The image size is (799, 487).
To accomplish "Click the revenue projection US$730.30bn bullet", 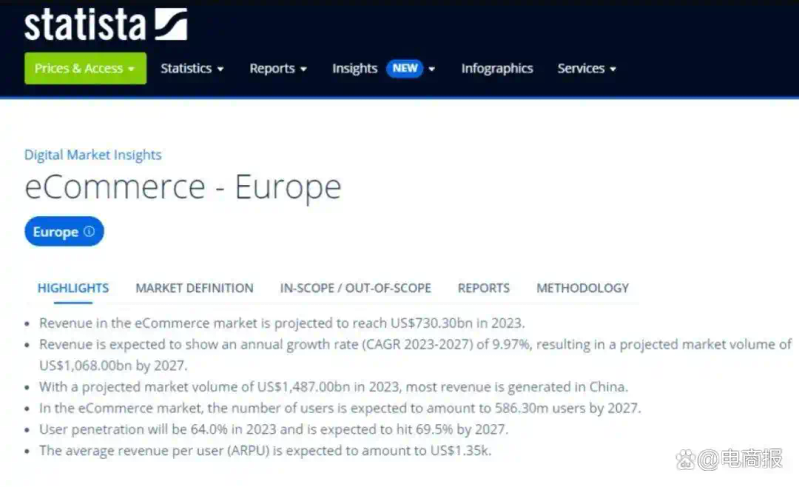I will tap(281, 323).
